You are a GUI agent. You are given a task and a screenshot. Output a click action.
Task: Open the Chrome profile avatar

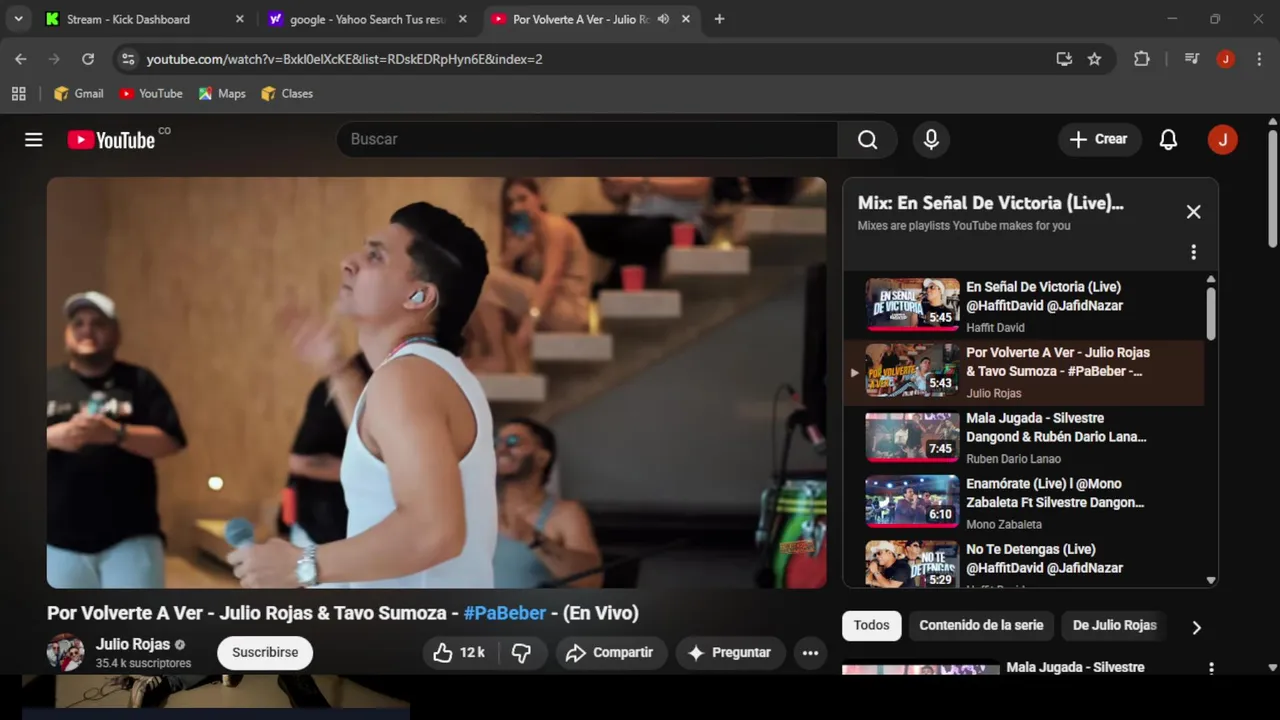[x=1225, y=59]
